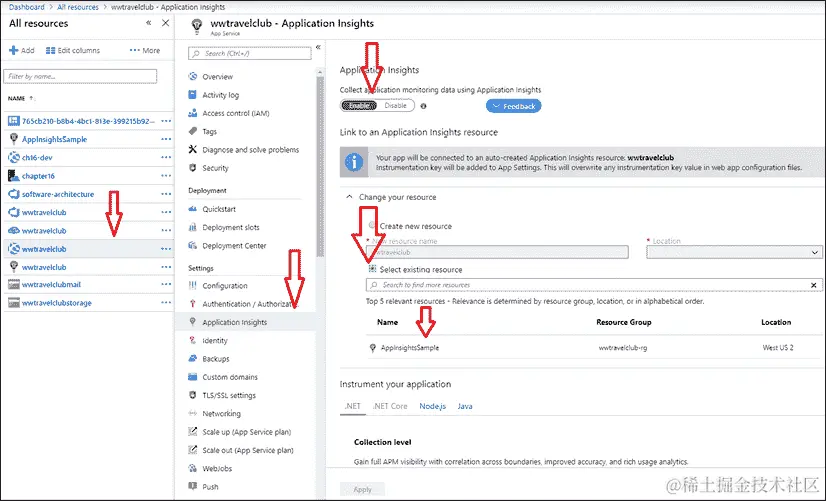
Task: Open options for the wwtravelclubstorage row
Action: (x=166, y=302)
